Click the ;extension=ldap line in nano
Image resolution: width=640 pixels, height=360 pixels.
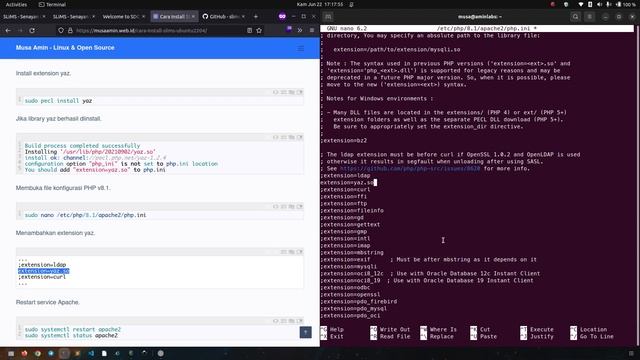click(x=345, y=176)
